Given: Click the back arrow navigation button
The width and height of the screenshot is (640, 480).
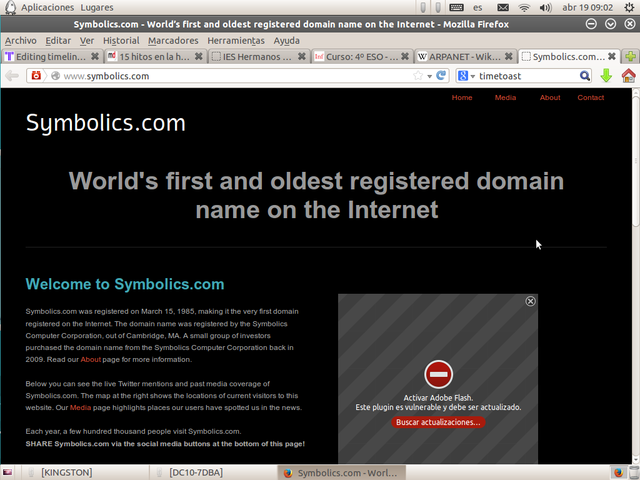Looking at the screenshot, I should click(x=12, y=76).
